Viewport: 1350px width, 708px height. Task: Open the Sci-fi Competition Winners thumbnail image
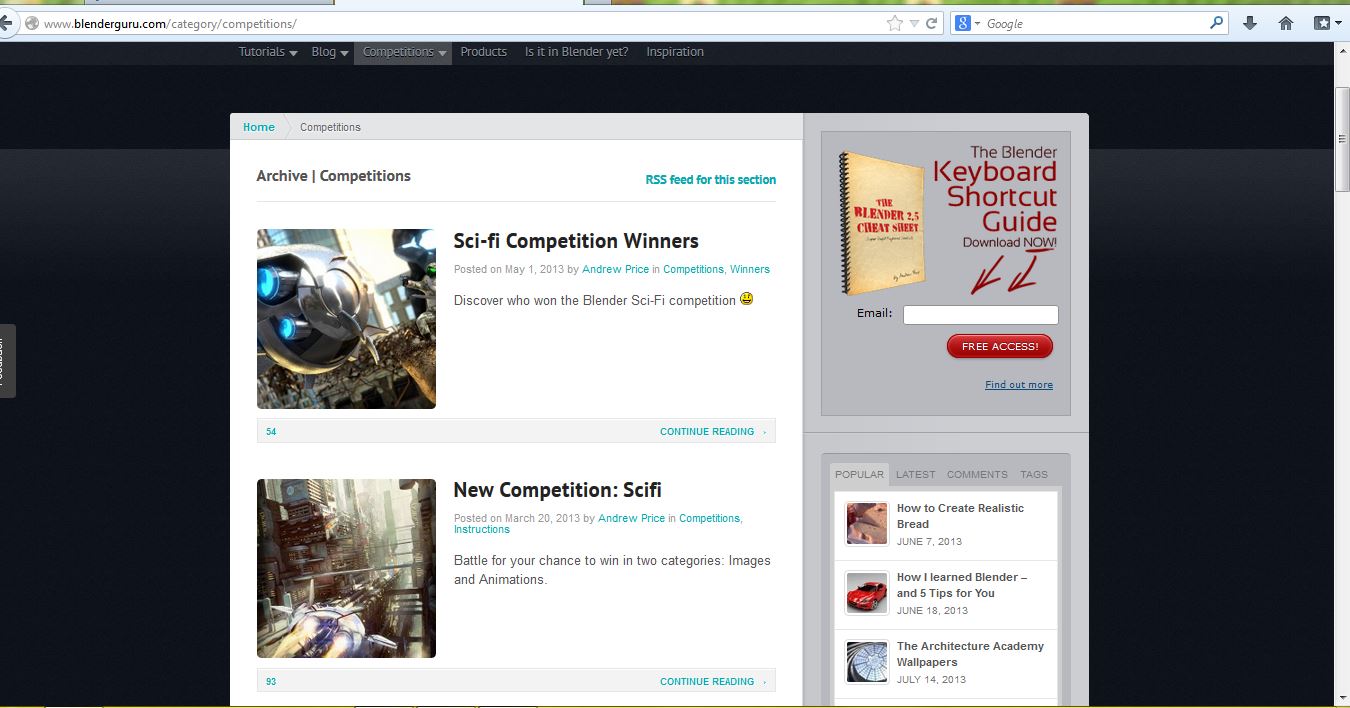(346, 319)
